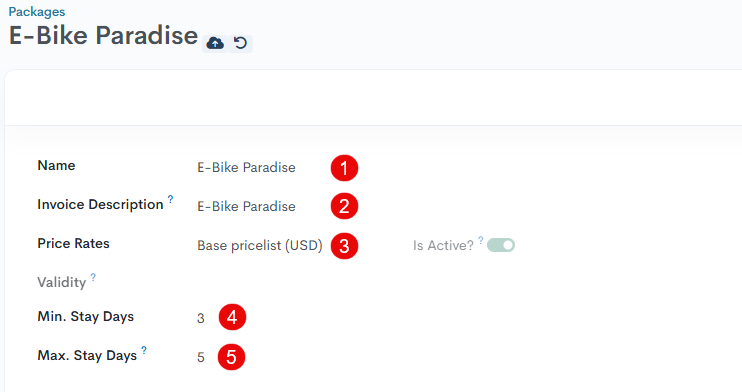Click the Name field E-Bike Paradise
The image size is (742, 392).
tap(246, 168)
